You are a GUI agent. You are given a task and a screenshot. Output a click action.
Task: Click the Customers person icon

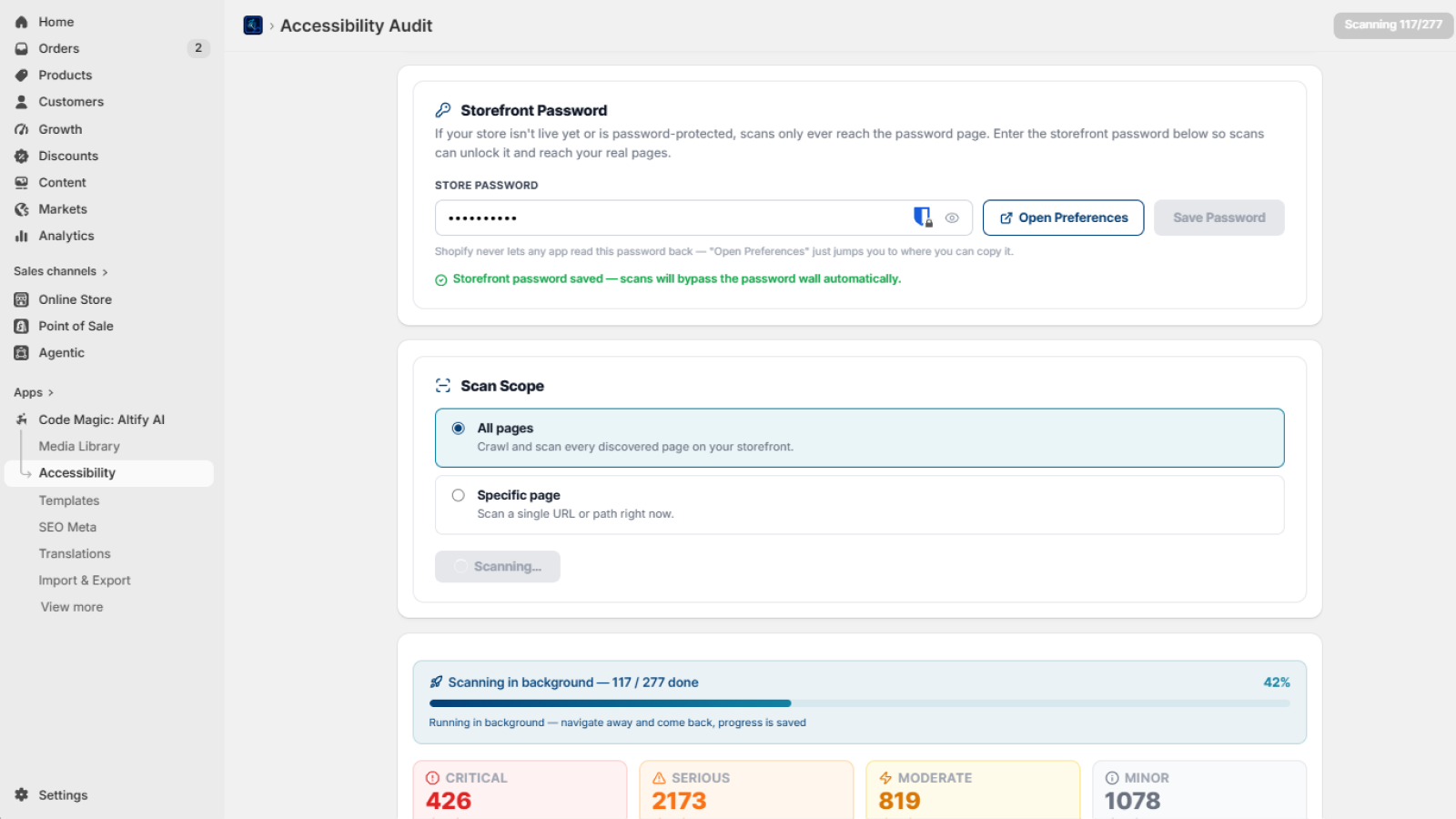(22, 102)
